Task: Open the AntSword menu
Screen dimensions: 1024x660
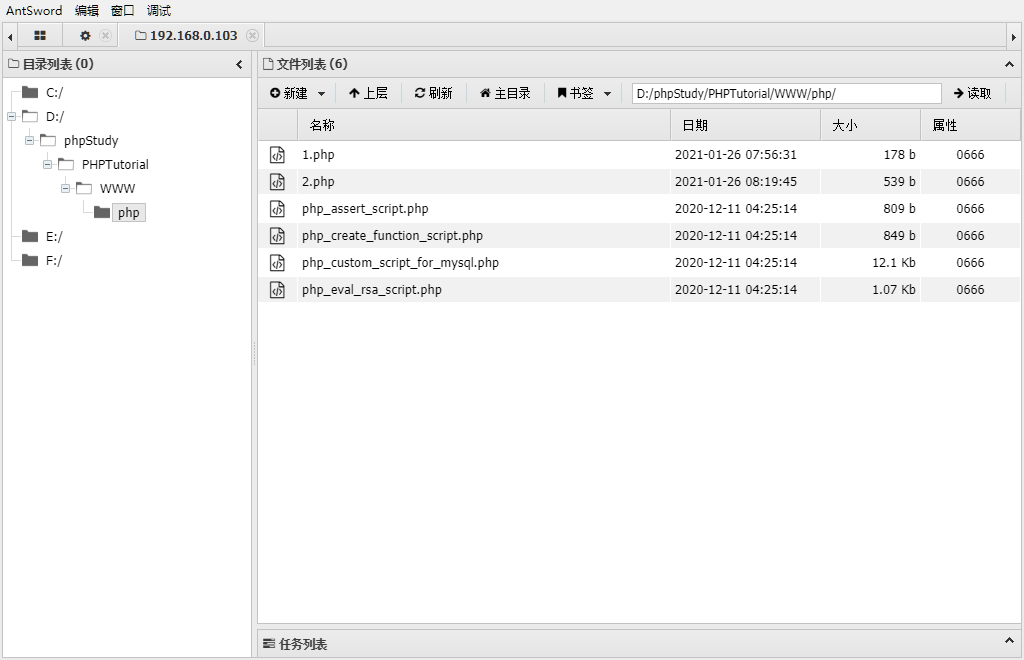Action: click(34, 10)
